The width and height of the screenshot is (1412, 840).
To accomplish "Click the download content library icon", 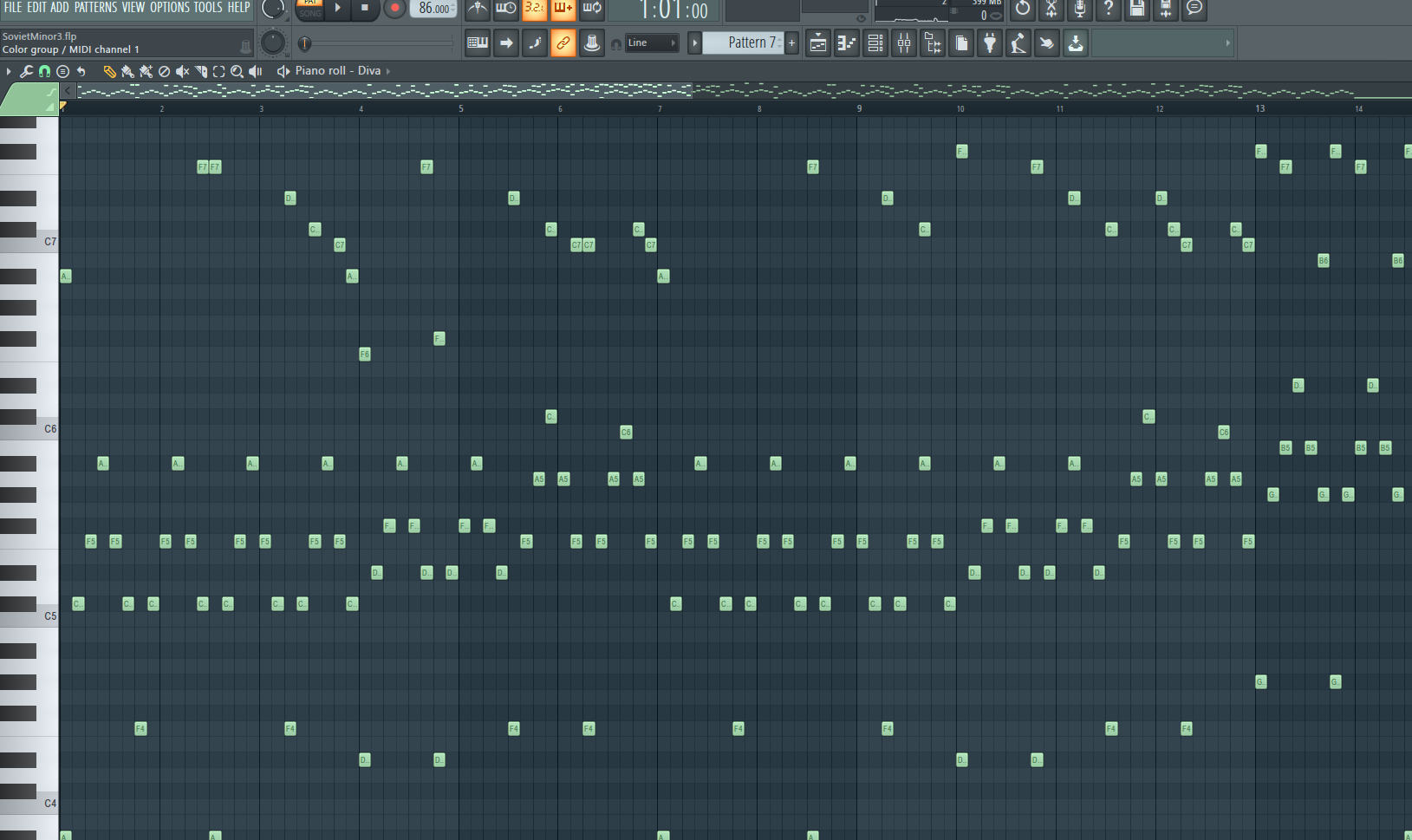I will click(1076, 42).
